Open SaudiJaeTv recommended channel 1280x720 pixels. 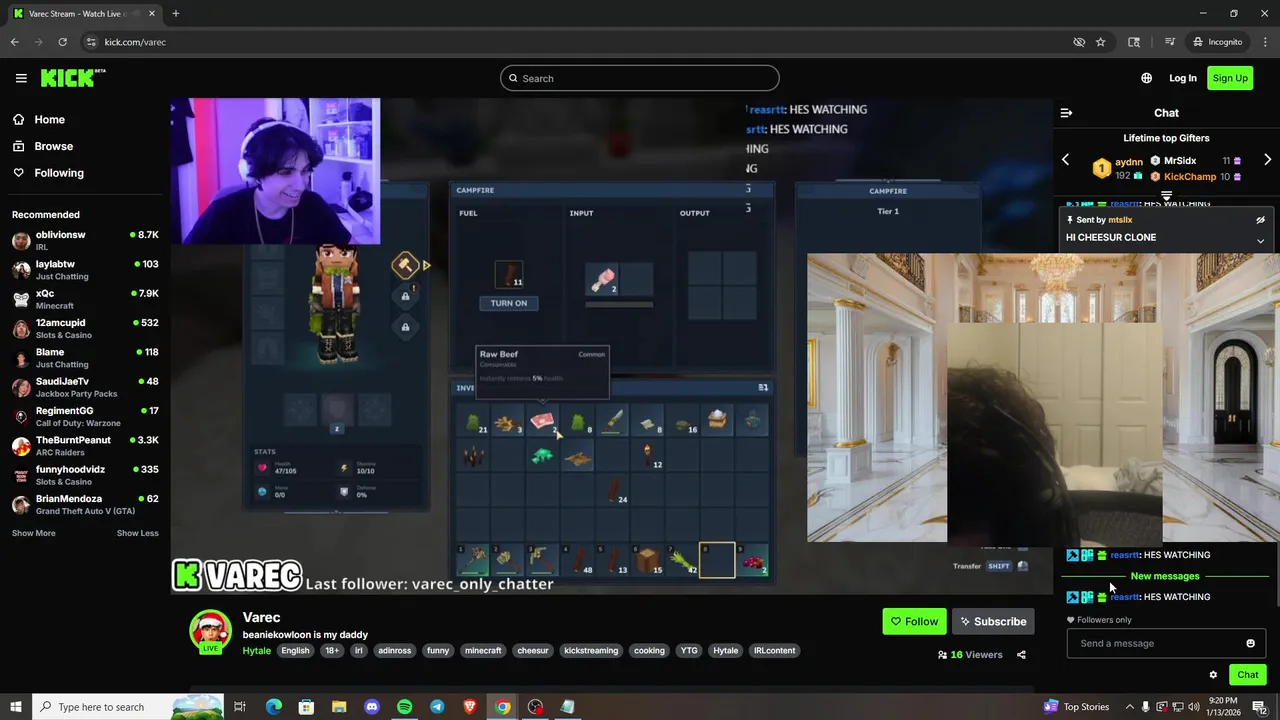(x=85, y=387)
